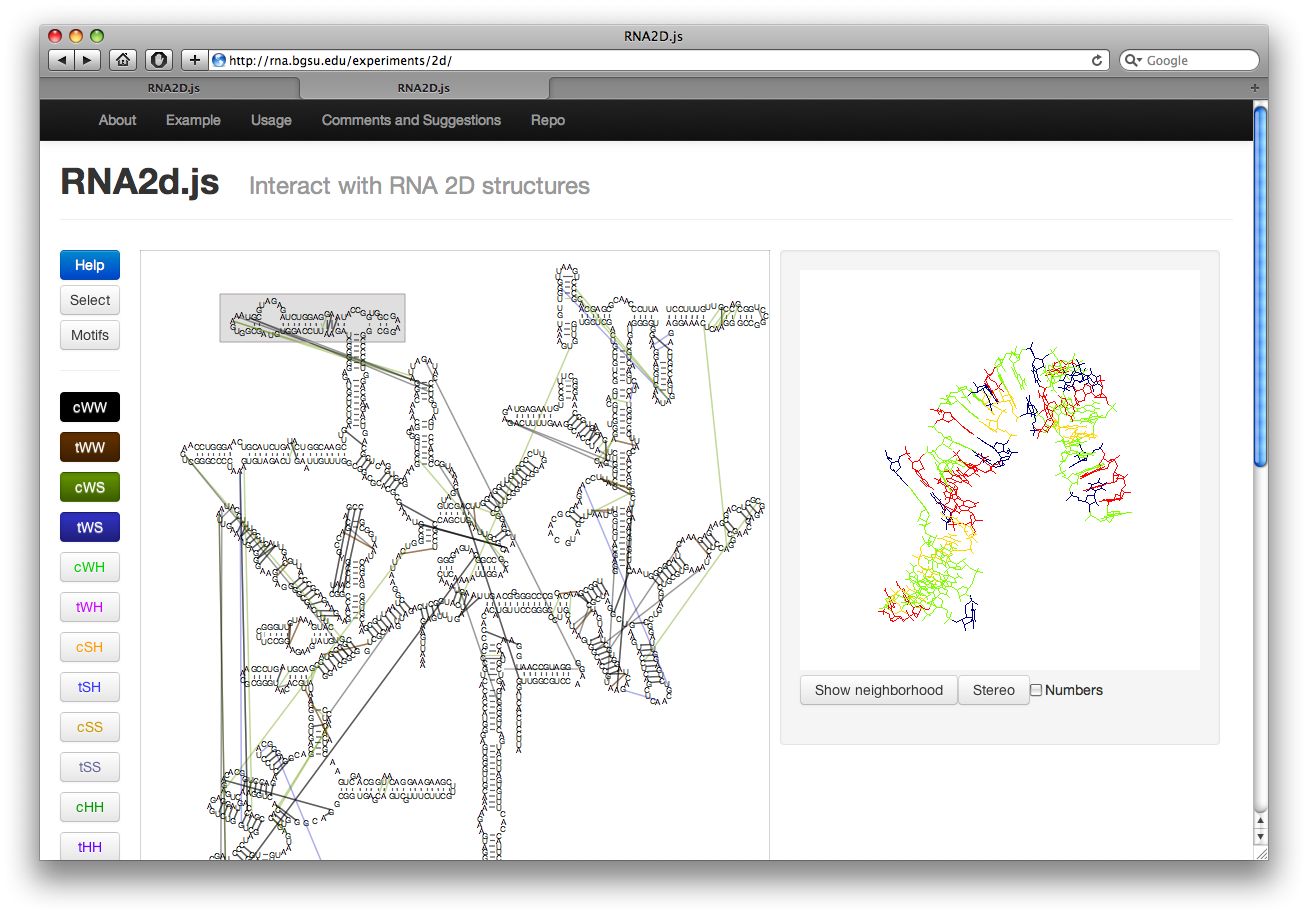The image size is (1308, 915).
Task: Click the add bookmark plus button
Action: (195, 60)
